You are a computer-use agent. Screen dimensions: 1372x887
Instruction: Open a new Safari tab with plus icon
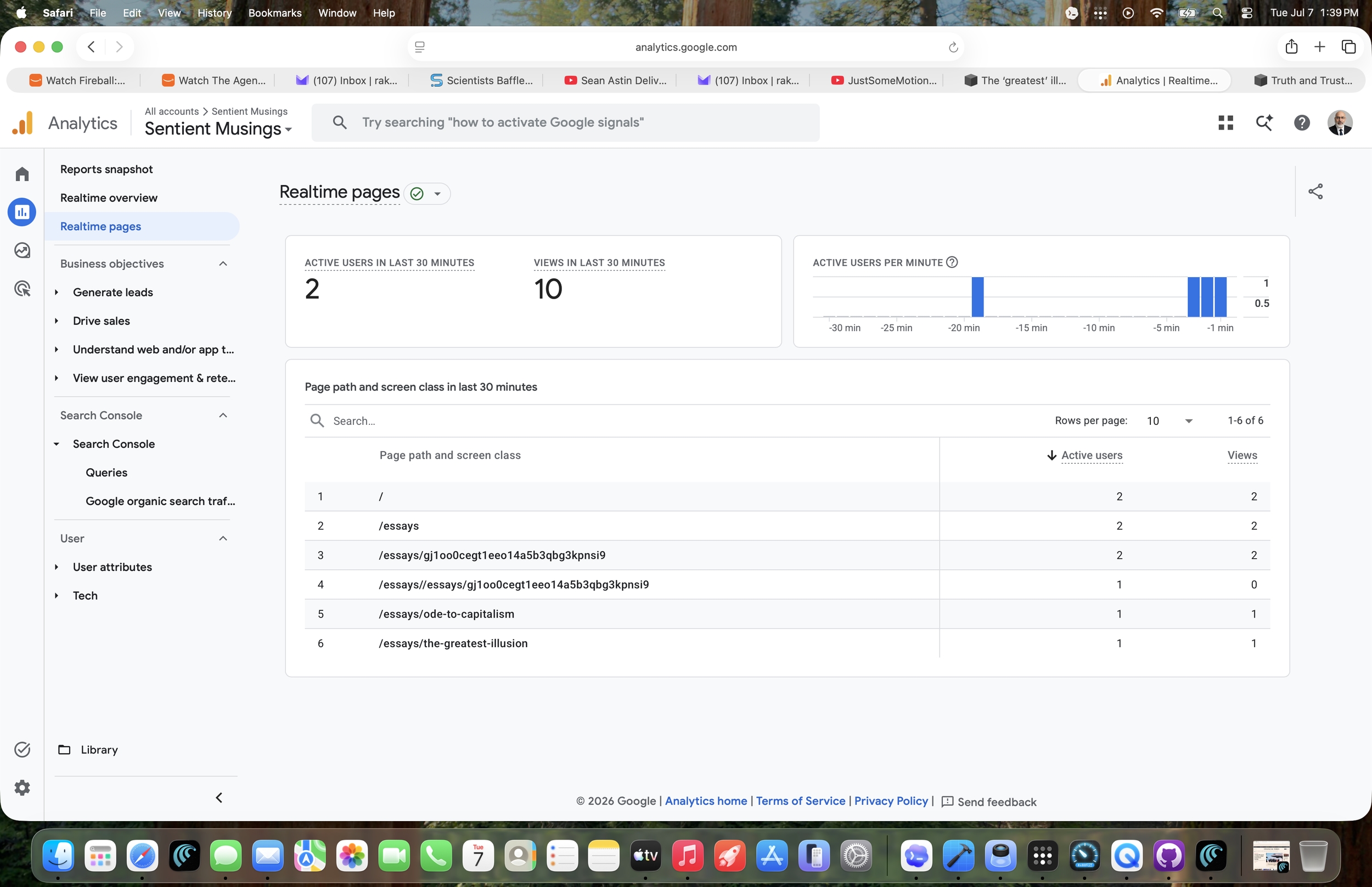[x=1320, y=47]
